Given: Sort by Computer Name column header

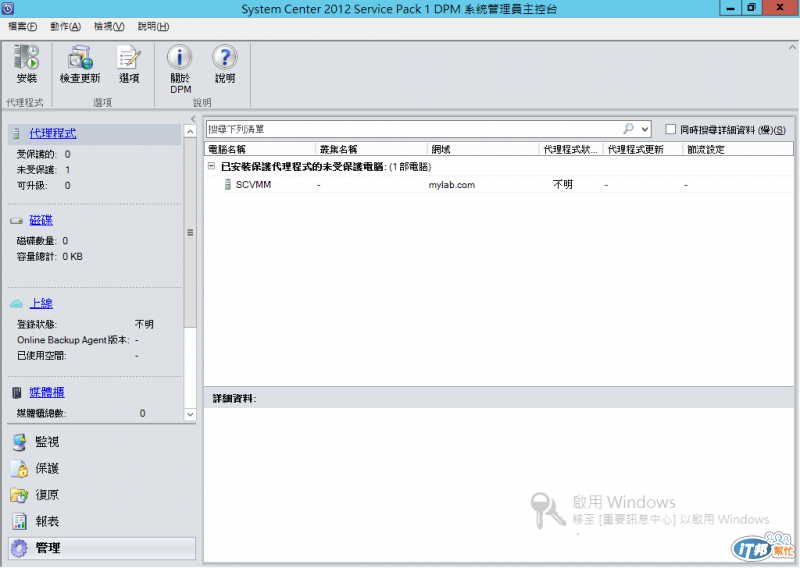Looking at the screenshot, I should [x=260, y=149].
